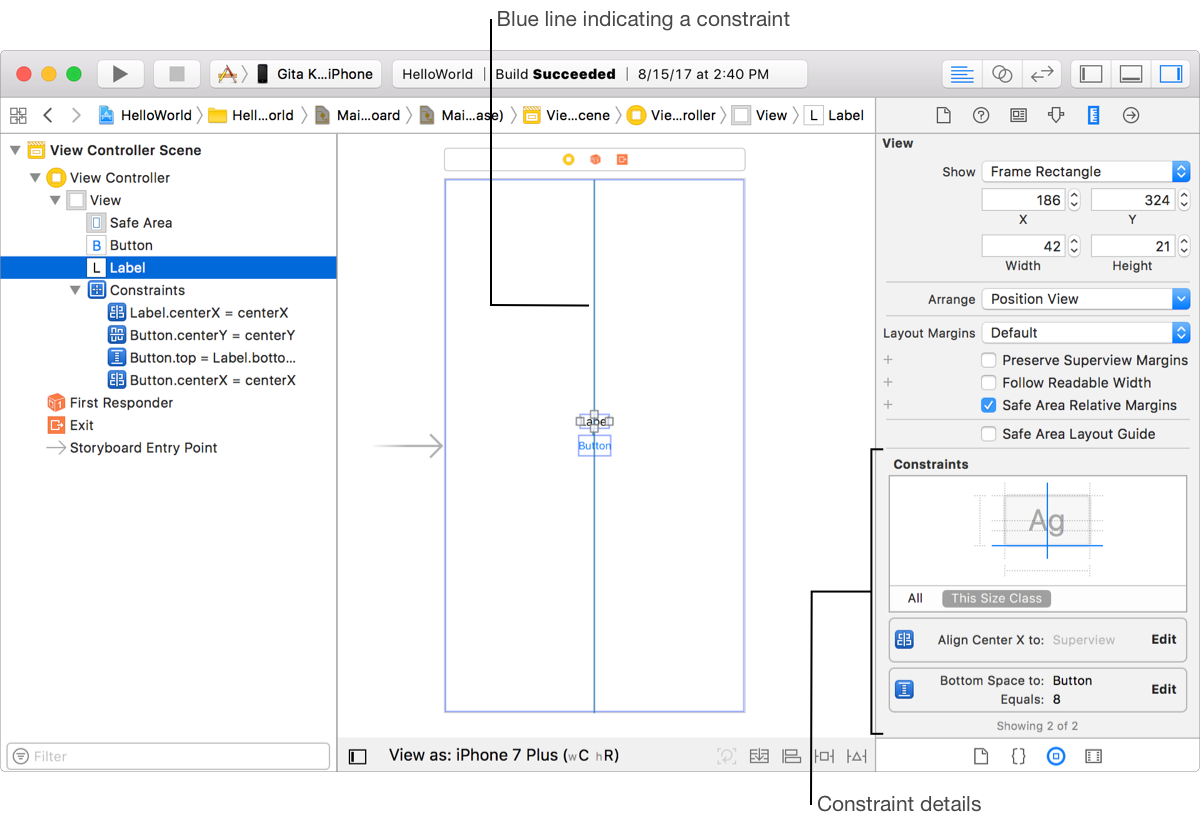1200x822 pixels.
Task: Edit the Bottom Space to Button constraint
Action: click(x=1163, y=689)
